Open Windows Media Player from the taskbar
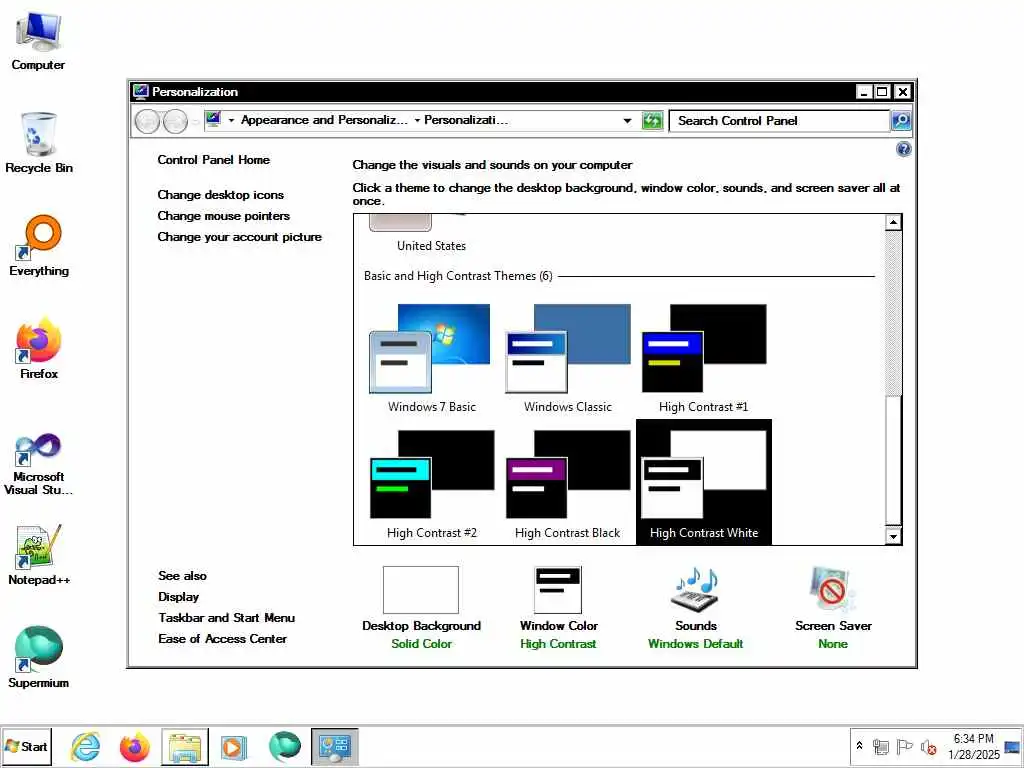The width and height of the screenshot is (1024, 768). tap(234, 746)
